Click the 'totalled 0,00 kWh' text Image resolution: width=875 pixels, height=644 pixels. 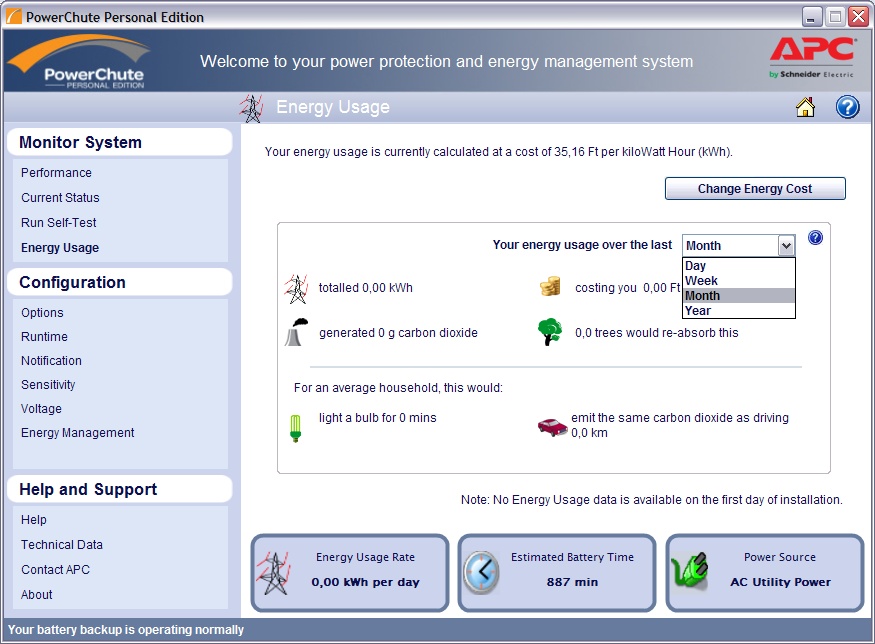point(366,288)
